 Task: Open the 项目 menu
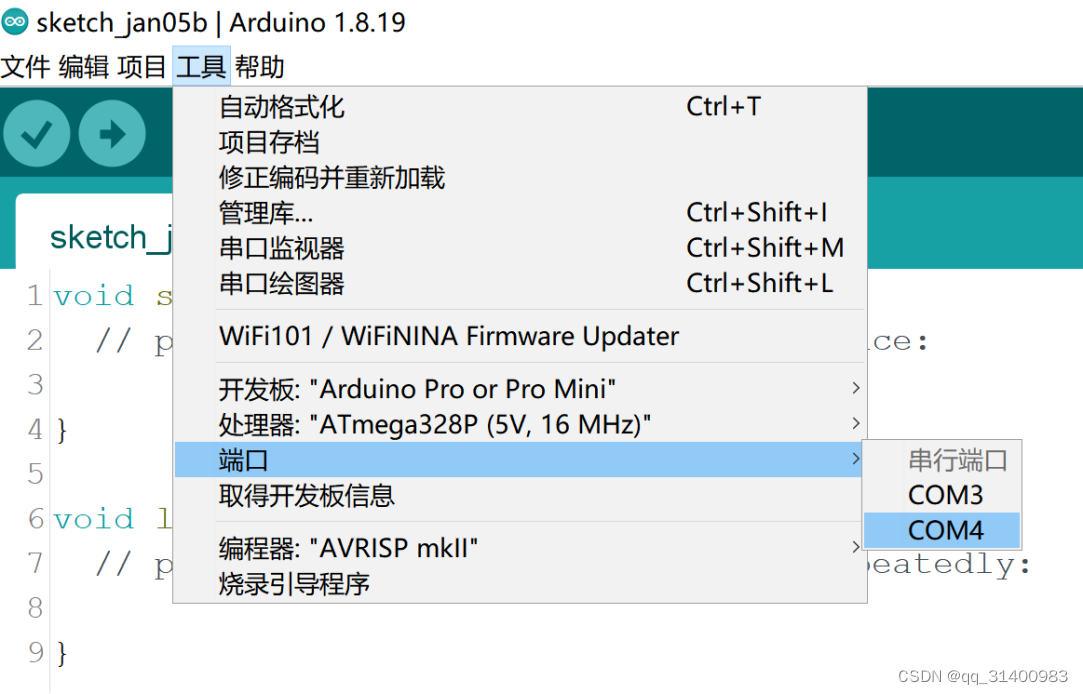[142, 67]
